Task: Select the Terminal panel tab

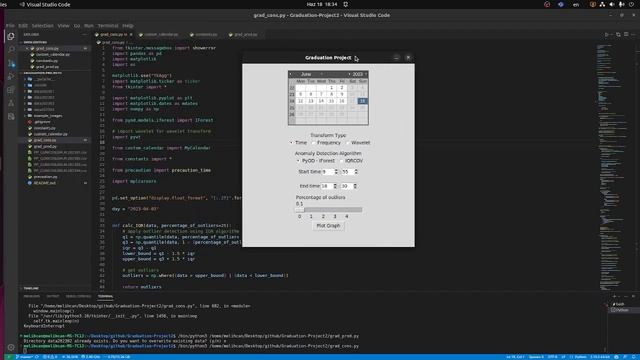Action: tap(105, 296)
